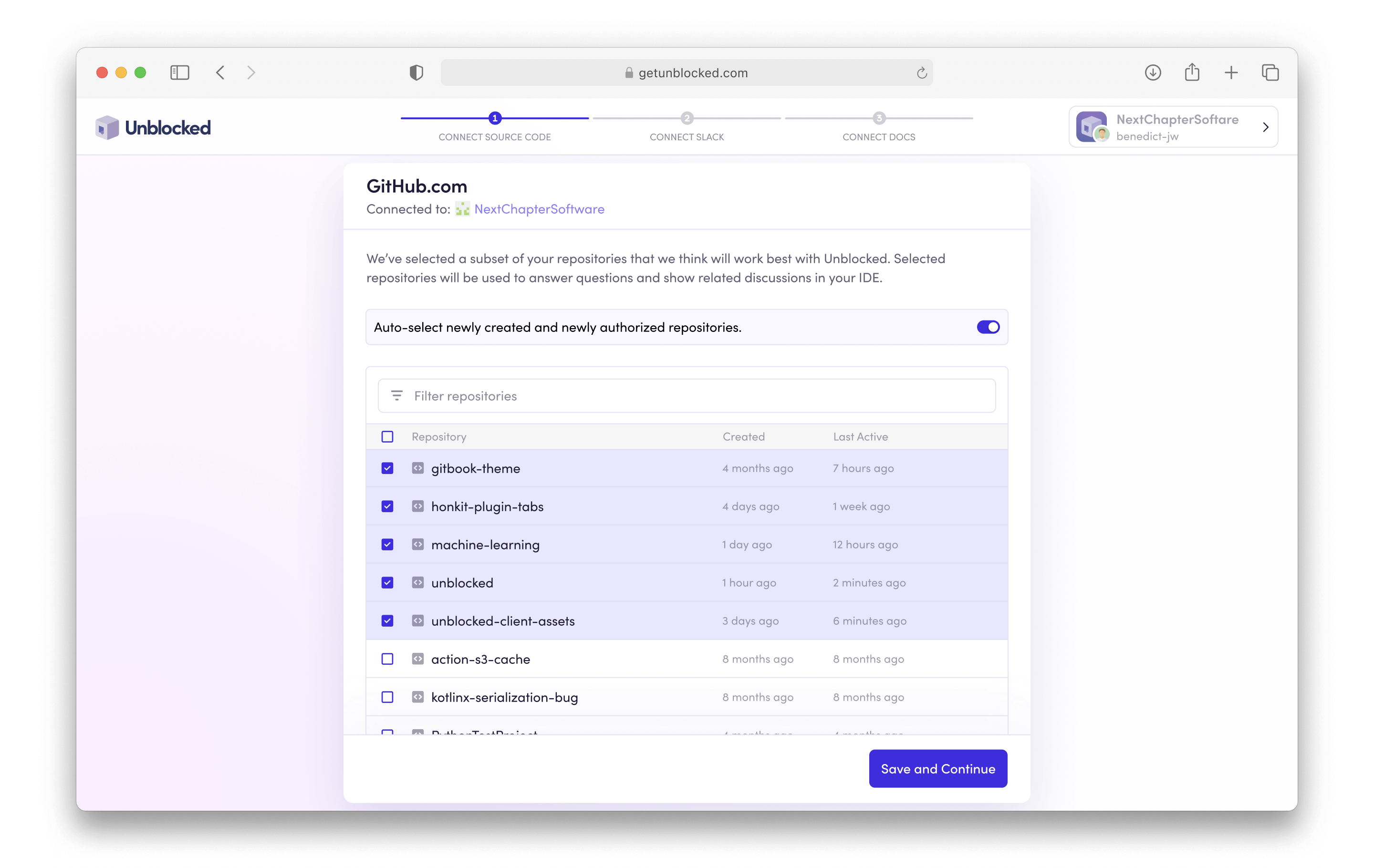Open privacy shield report icon
This screenshot has height=868, width=1374.
click(416, 72)
